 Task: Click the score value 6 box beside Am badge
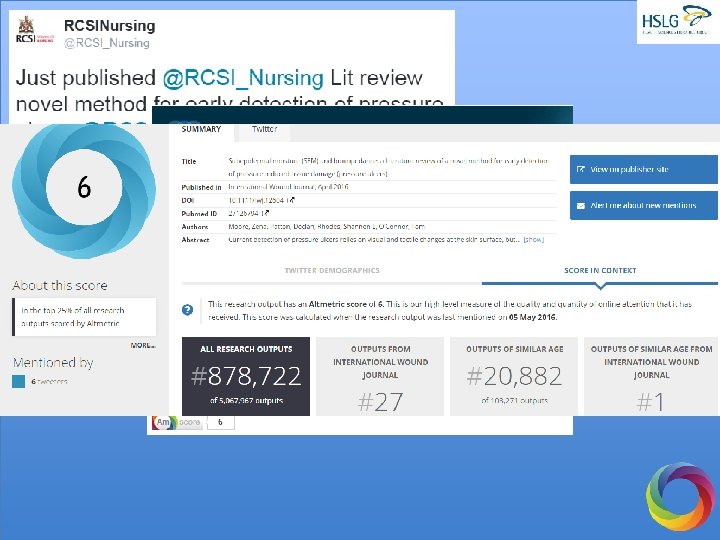click(220, 422)
